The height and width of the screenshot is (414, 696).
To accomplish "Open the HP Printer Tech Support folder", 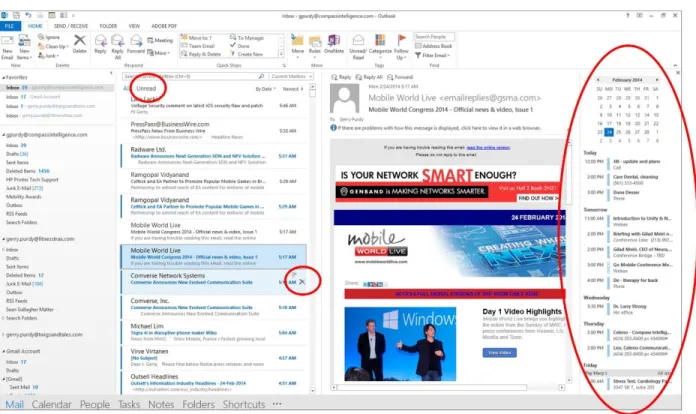I will tap(32, 180).
